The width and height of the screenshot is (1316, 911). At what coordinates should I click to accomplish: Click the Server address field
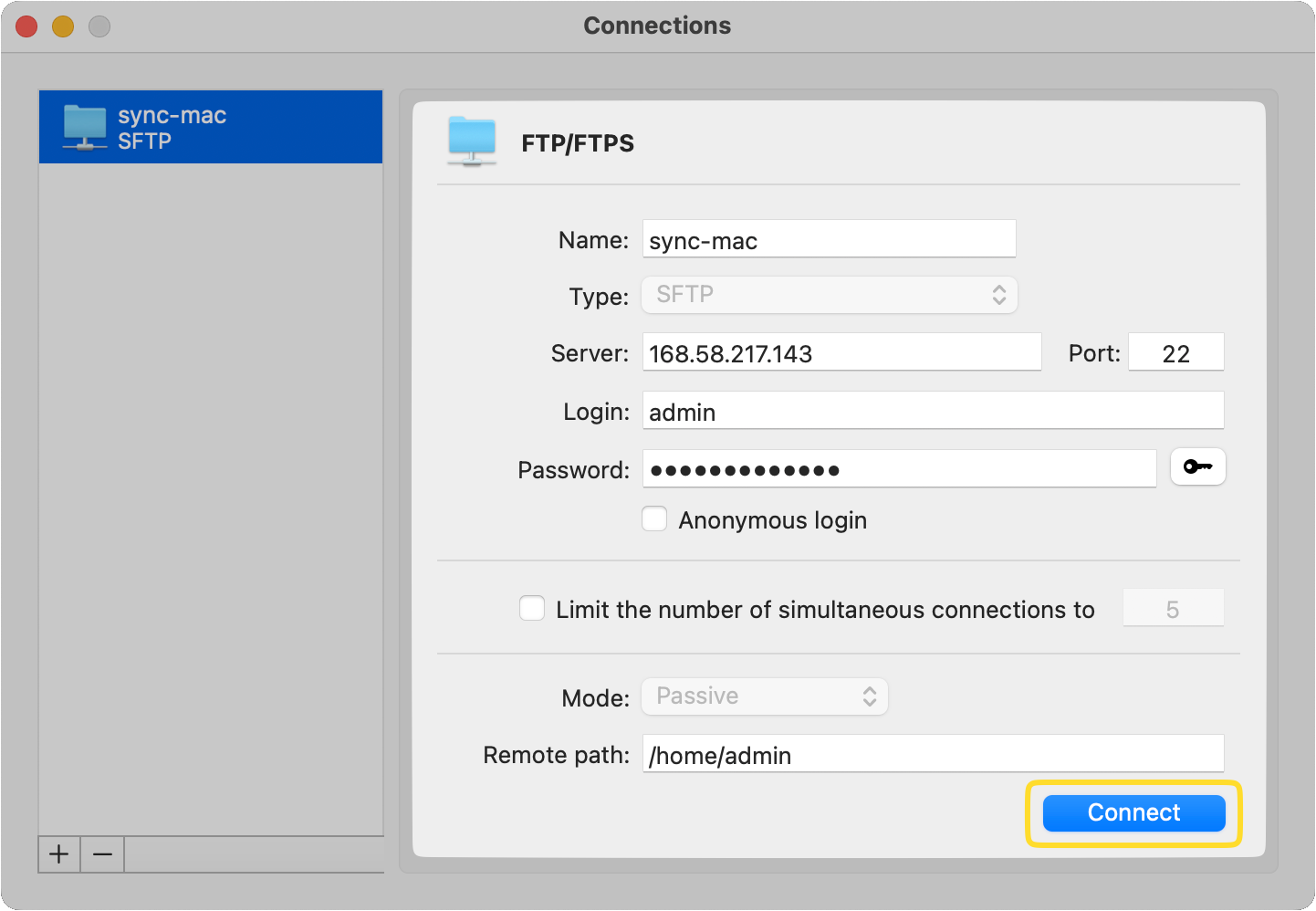click(841, 351)
